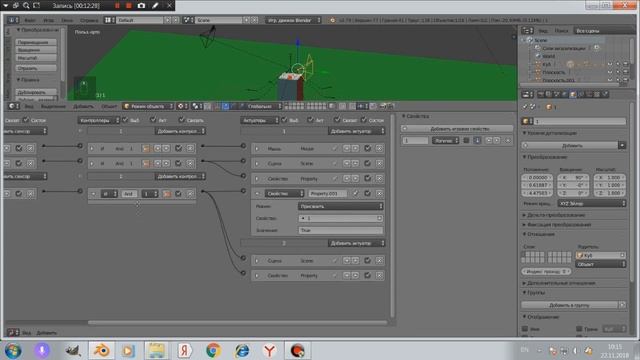Toggle Акт checkbox in controllers header
This screenshot has width=640, height=360.
[x=153, y=120]
